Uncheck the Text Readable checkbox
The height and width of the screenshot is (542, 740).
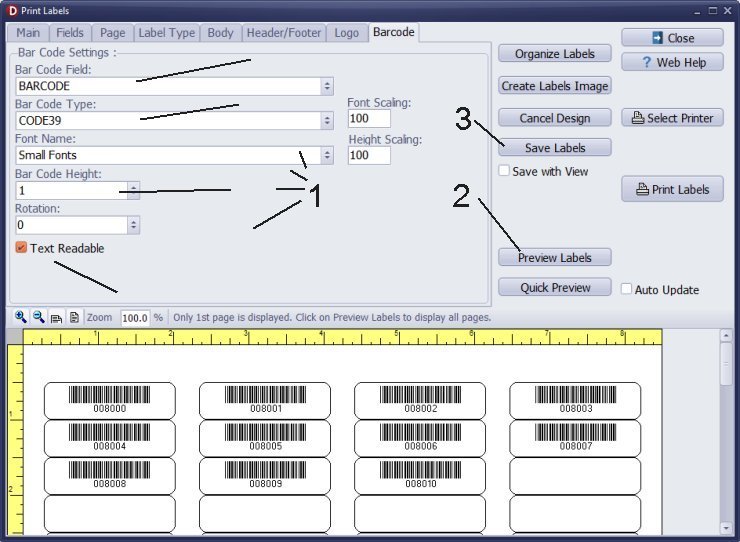pyautogui.click(x=21, y=248)
